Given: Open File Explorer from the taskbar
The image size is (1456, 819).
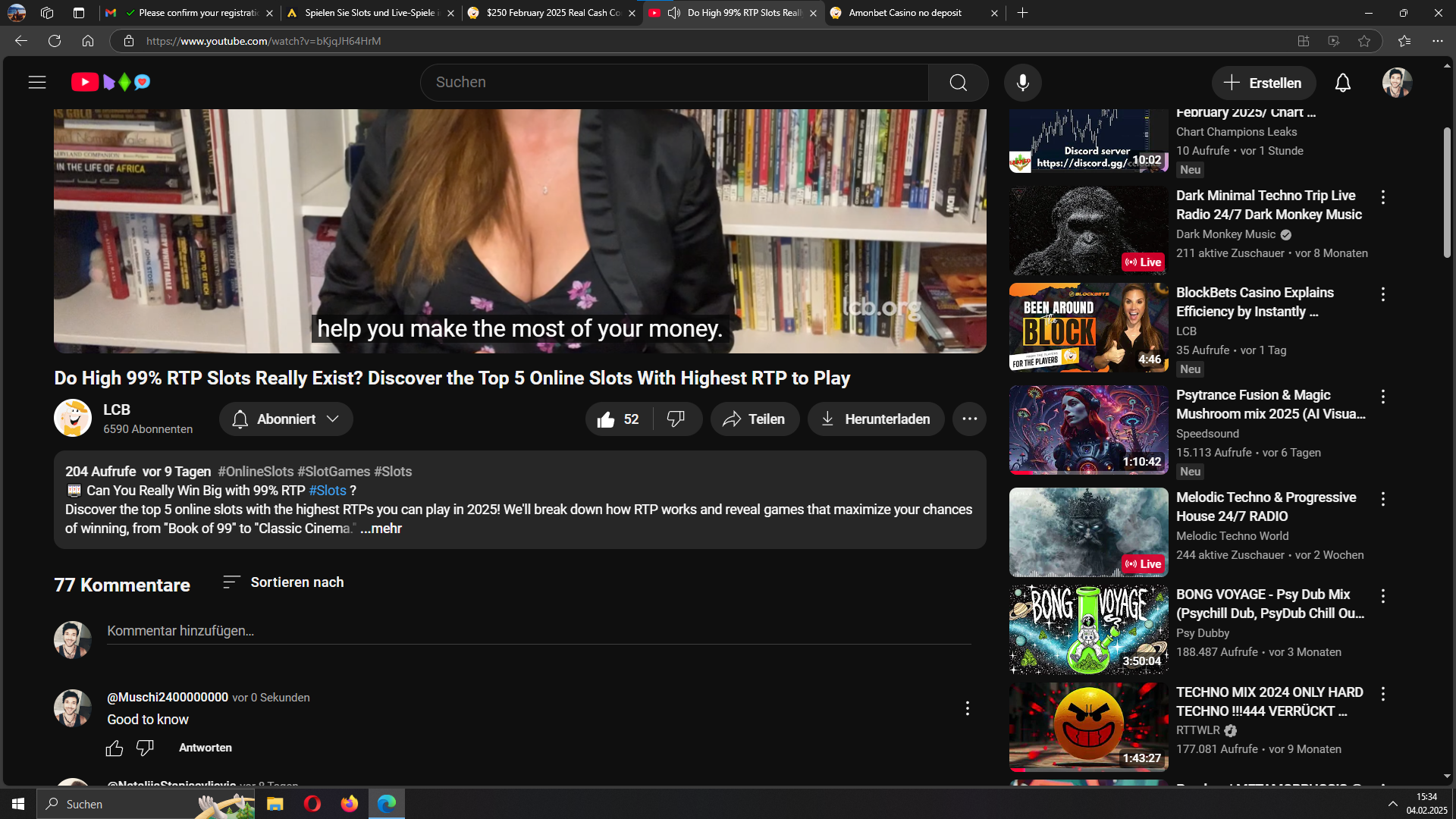Looking at the screenshot, I should tap(275, 804).
